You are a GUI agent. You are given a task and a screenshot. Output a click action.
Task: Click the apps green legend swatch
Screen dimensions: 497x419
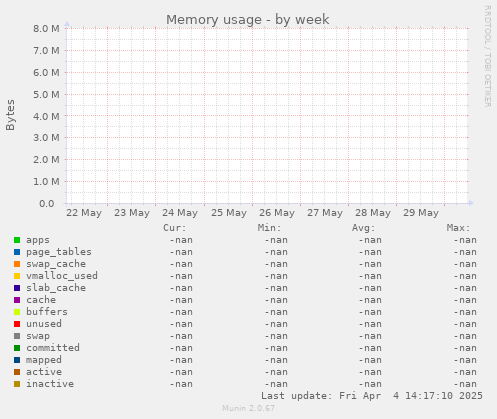click(x=17, y=240)
